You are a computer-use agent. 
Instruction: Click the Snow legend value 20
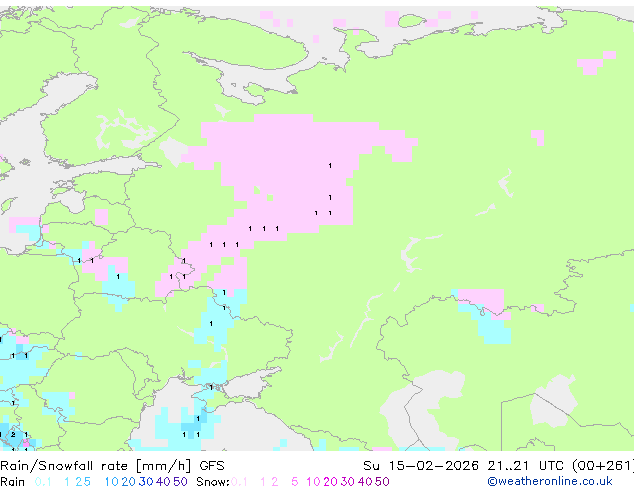click(x=330, y=482)
